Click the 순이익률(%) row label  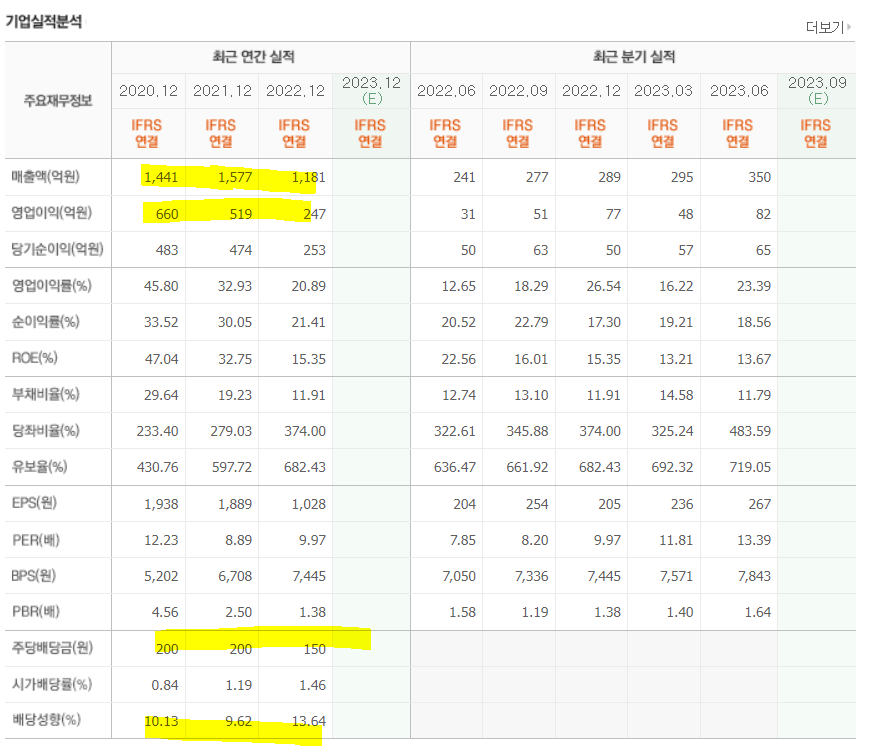coord(45,322)
